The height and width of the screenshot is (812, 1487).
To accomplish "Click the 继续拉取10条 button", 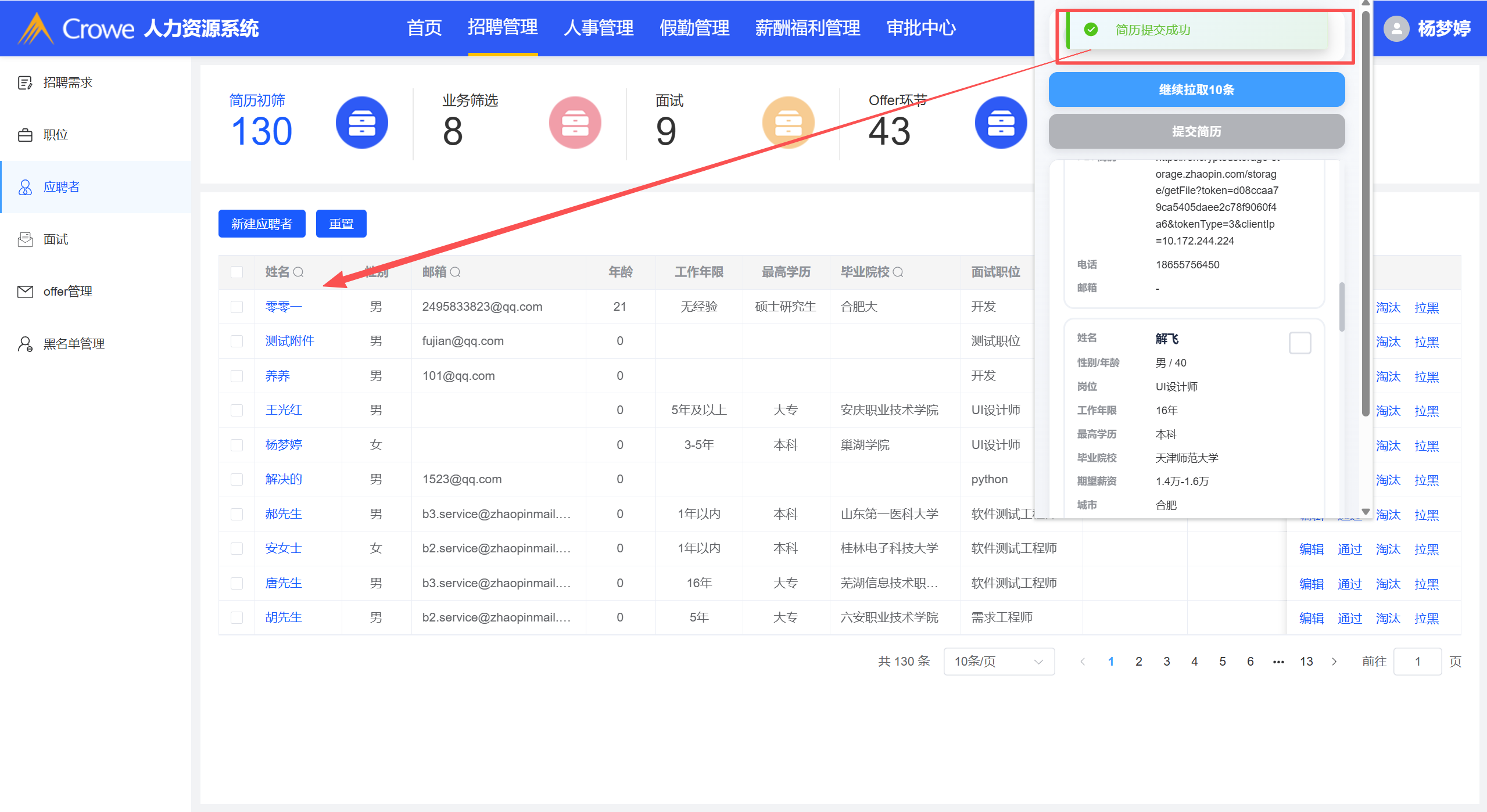I will [x=1196, y=89].
